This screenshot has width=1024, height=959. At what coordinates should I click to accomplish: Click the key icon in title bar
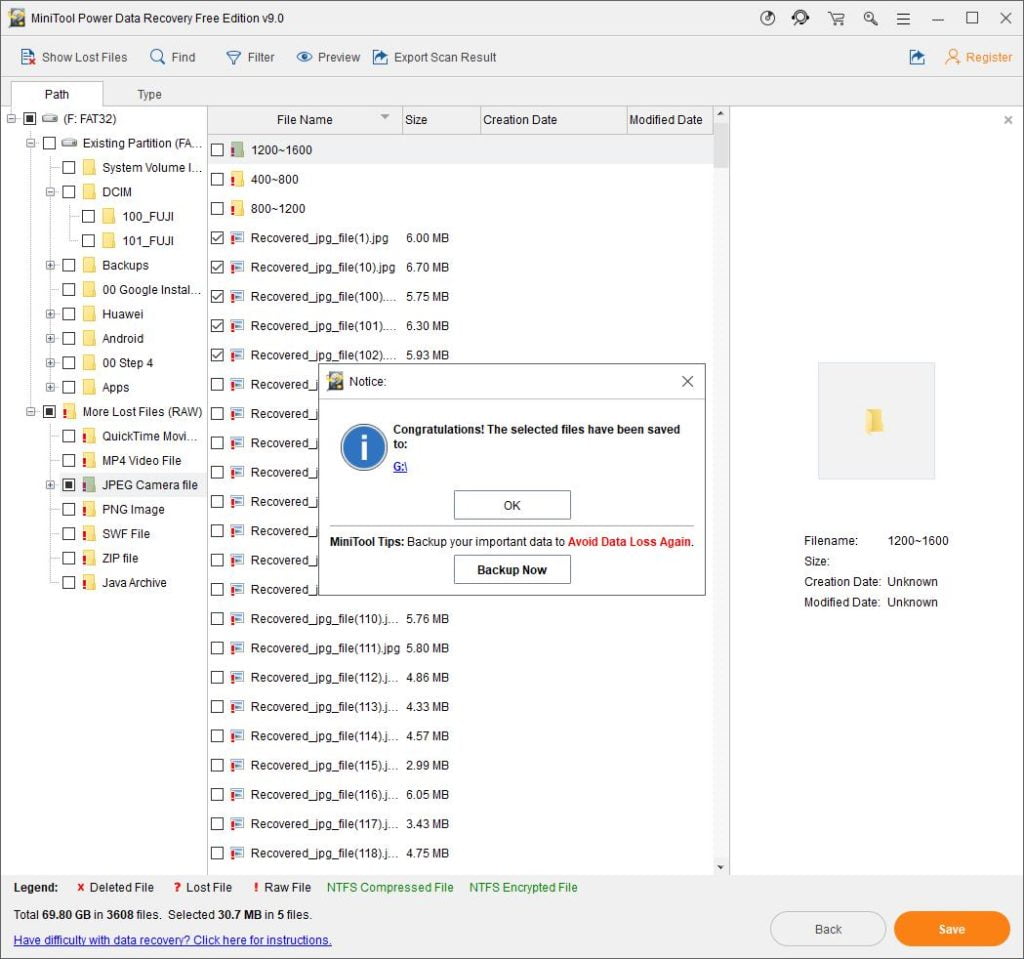pyautogui.click(x=870, y=18)
